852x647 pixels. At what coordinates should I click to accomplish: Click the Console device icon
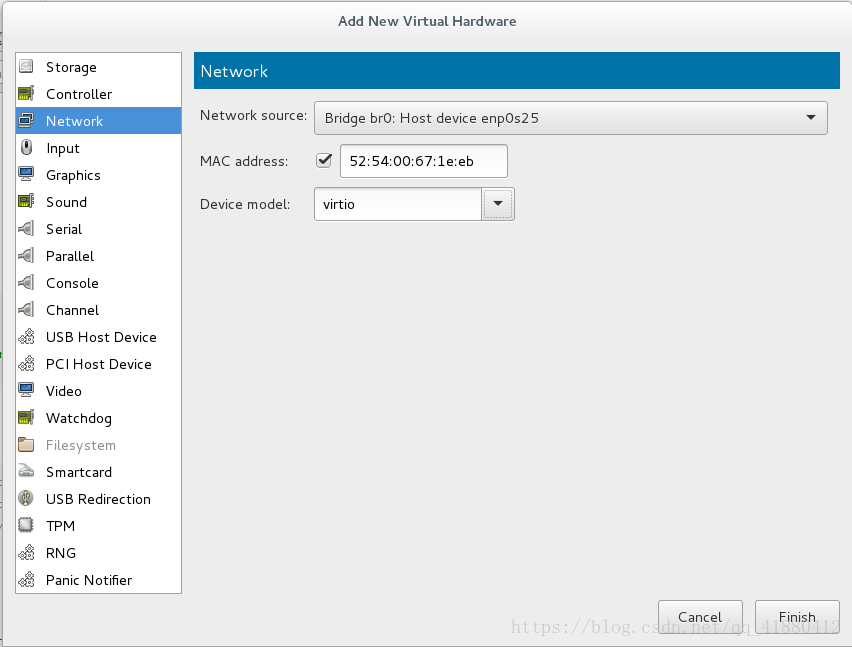26,282
